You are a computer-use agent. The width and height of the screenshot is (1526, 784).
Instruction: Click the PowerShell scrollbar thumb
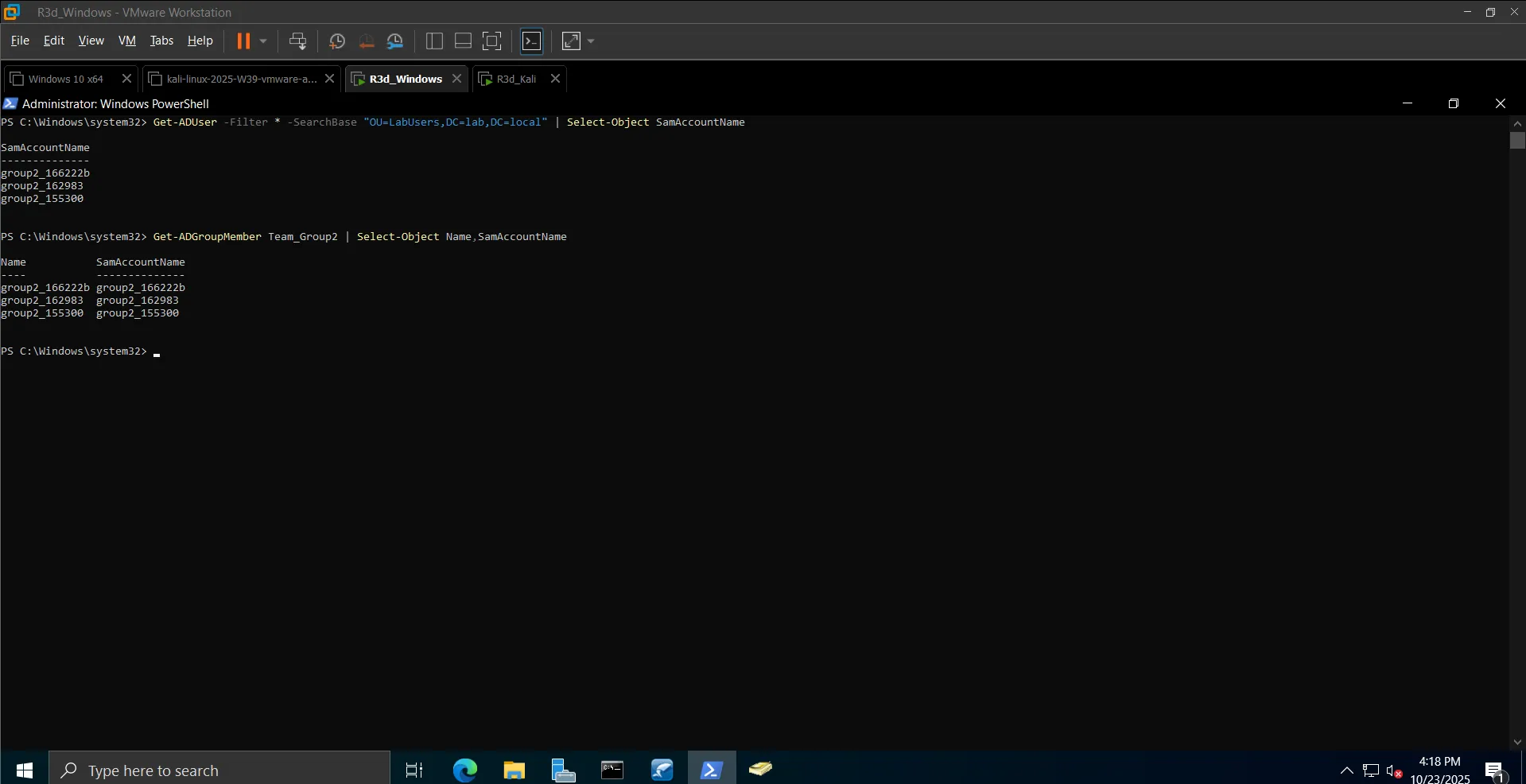pyautogui.click(x=1517, y=141)
